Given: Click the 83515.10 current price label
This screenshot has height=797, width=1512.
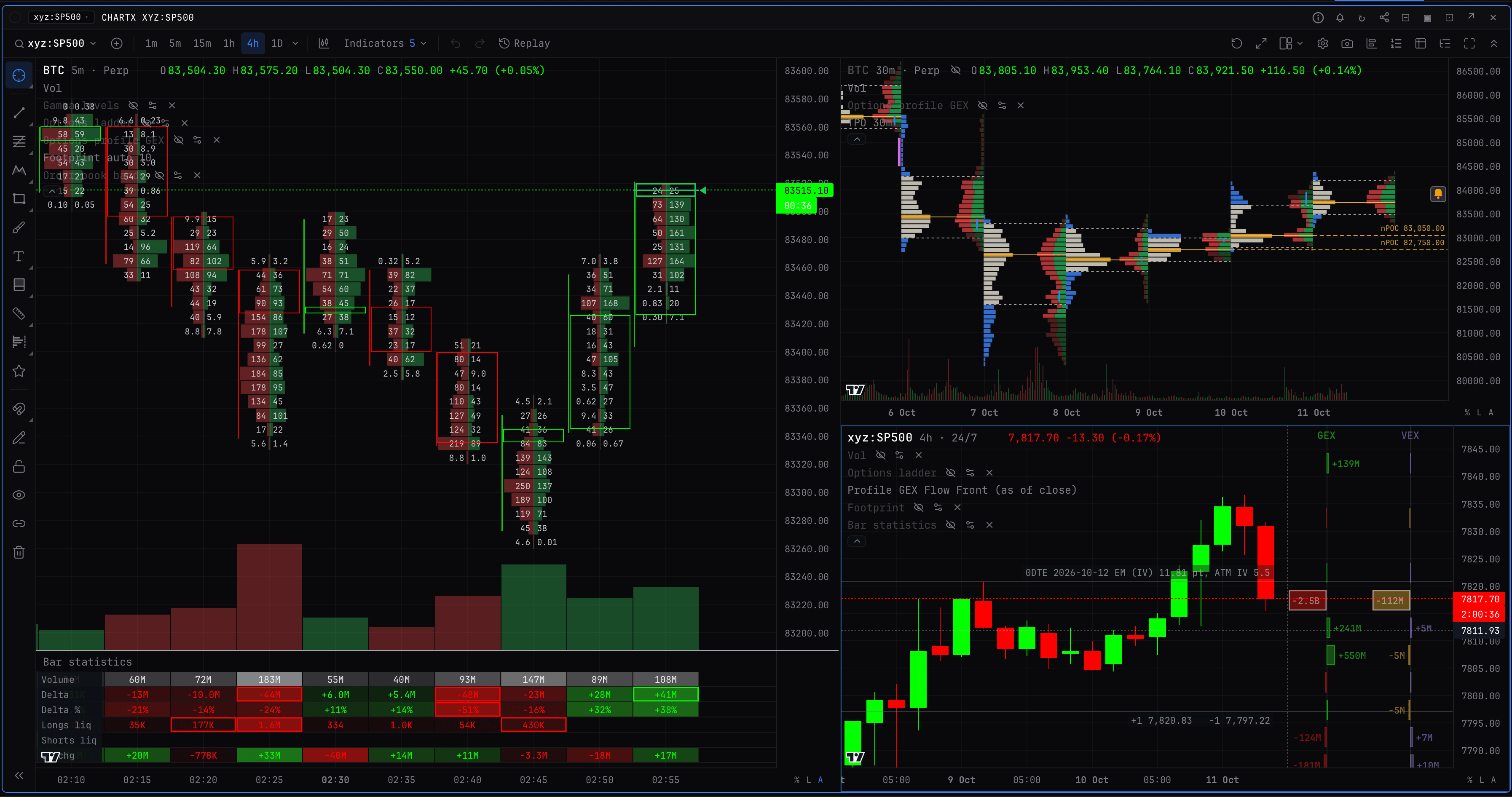Looking at the screenshot, I should tap(806, 191).
